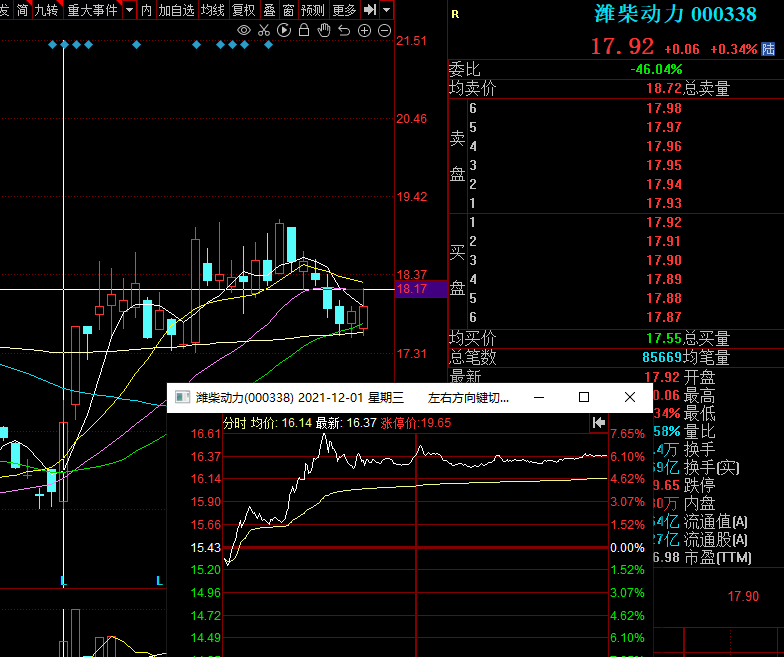
Task: Select sell level 6 price 17.98
Action: click(664, 108)
